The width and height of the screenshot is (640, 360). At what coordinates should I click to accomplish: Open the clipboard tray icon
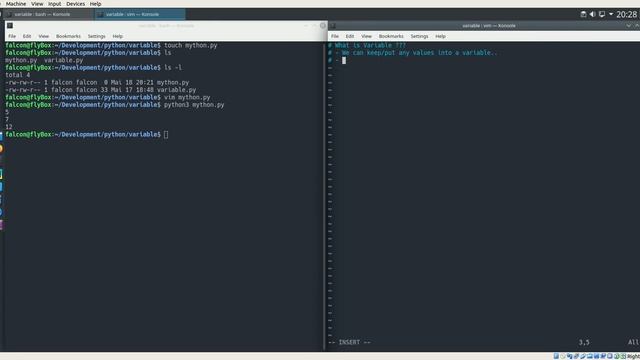pyautogui.click(x=583, y=14)
